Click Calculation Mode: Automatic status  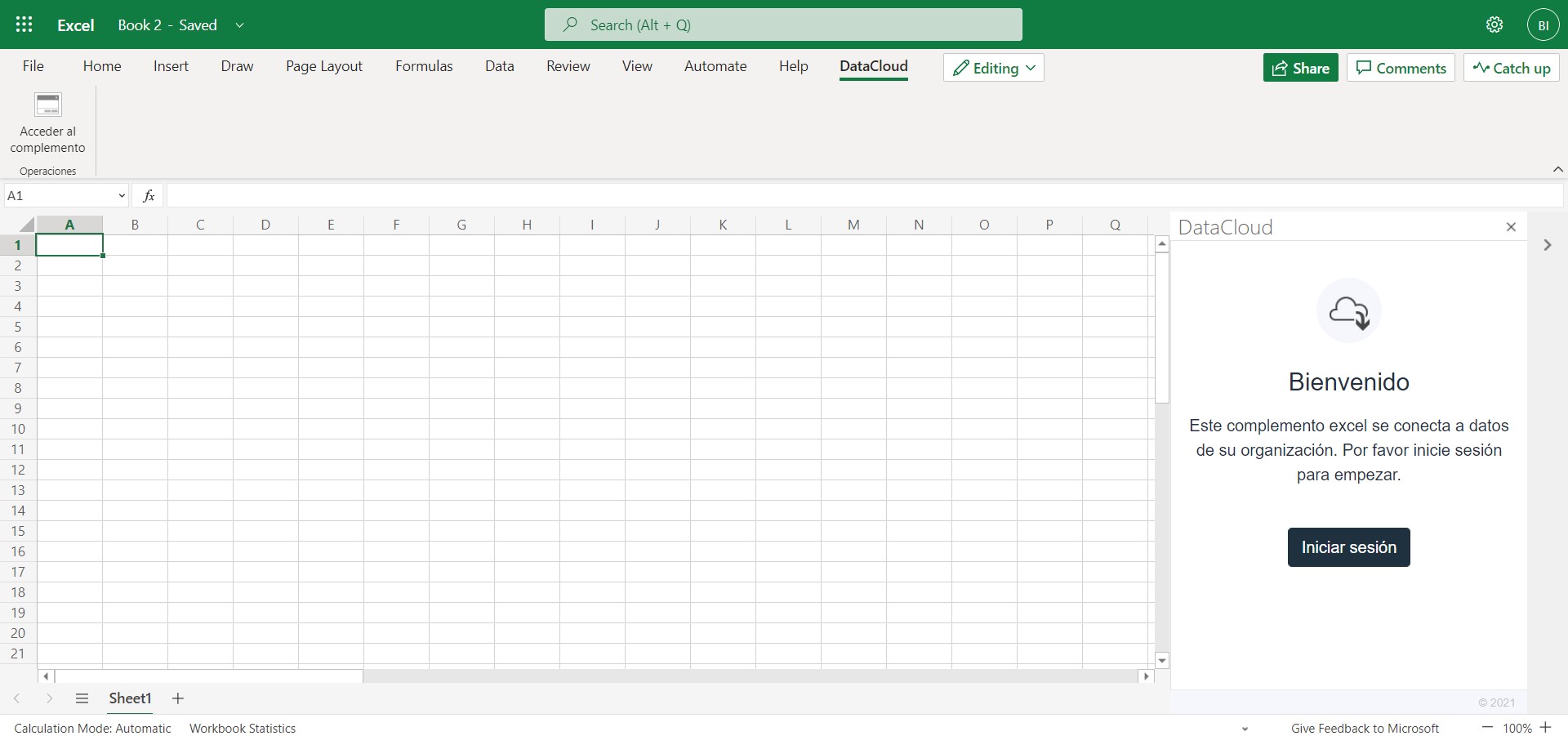pyautogui.click(x=92, y=728)
